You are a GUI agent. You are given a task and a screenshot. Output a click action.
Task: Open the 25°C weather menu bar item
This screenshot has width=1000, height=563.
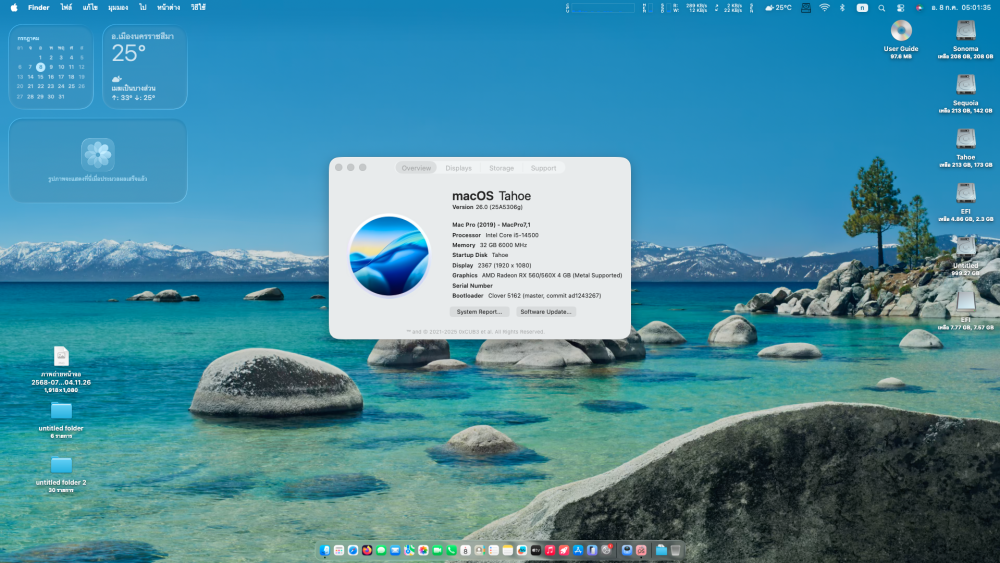(778, 8)
